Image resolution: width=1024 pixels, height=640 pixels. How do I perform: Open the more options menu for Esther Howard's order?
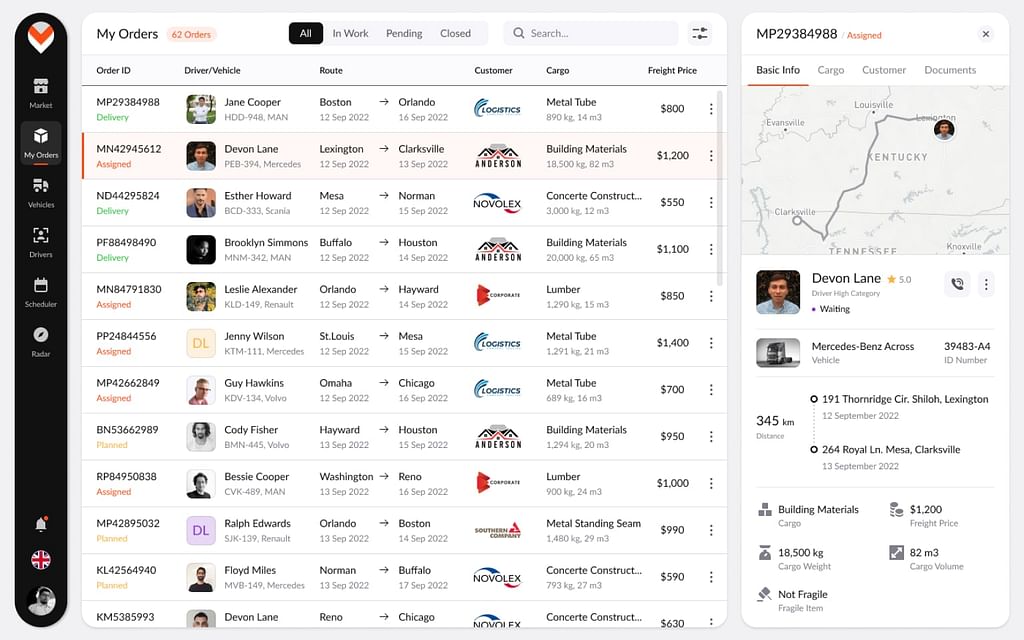(711, 203)
